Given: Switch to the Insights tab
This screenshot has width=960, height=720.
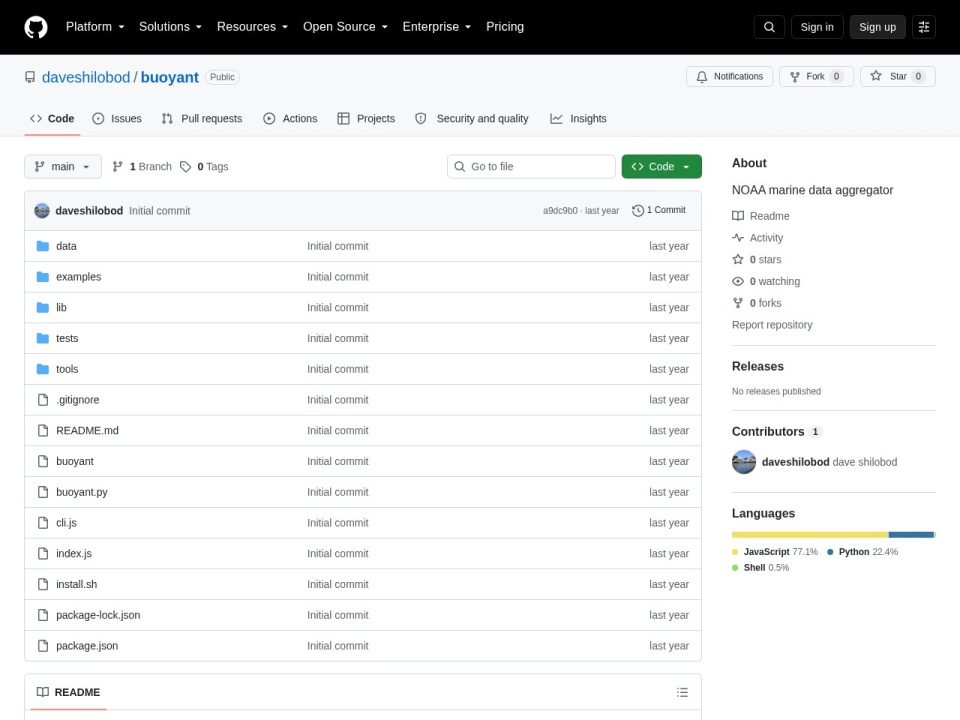Looking at the screenshot, I should click(x=578, y=119).
